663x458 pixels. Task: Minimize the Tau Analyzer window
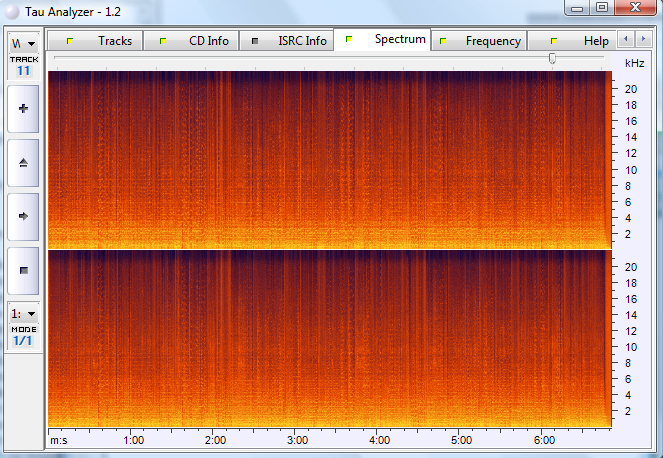pyautogui.click(x=577, y=8)
